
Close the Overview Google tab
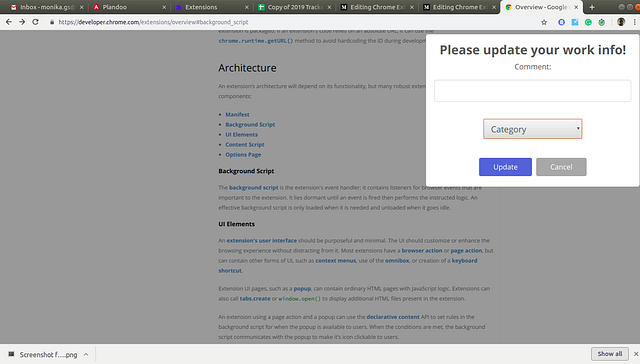[576, 7]
